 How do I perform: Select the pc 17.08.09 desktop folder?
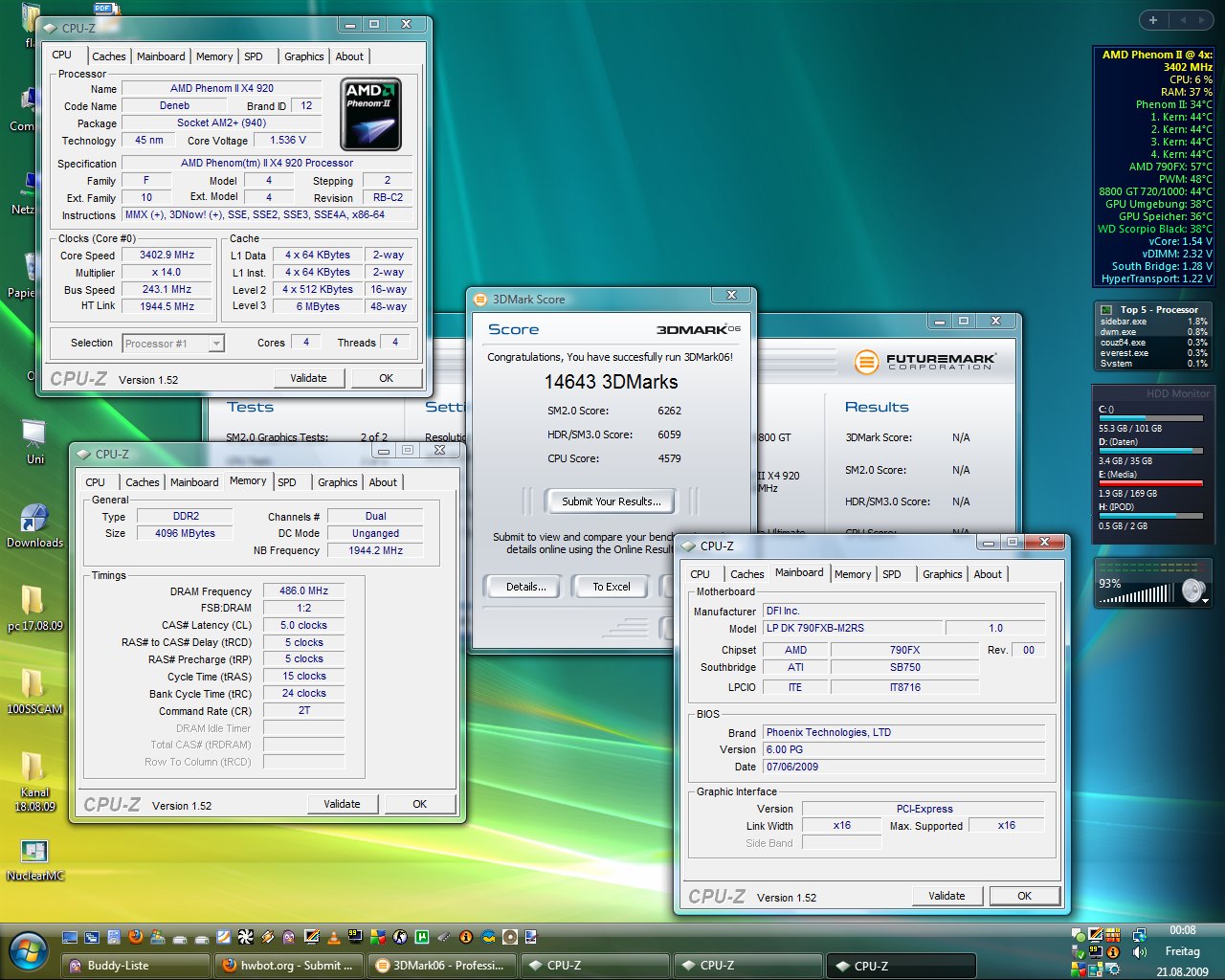tap(34, 609)
